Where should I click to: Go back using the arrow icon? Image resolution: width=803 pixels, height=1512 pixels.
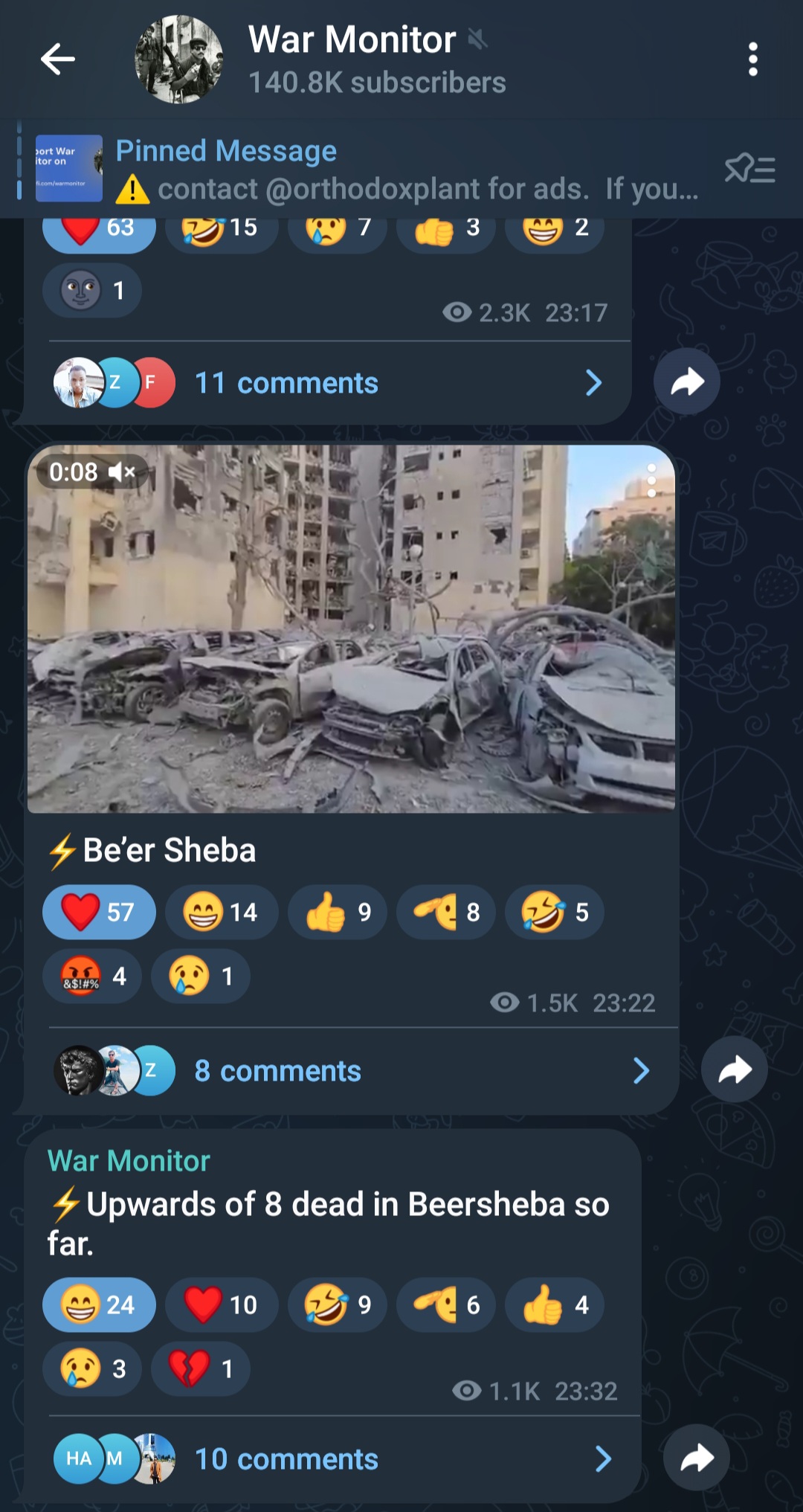pos(58,59)
